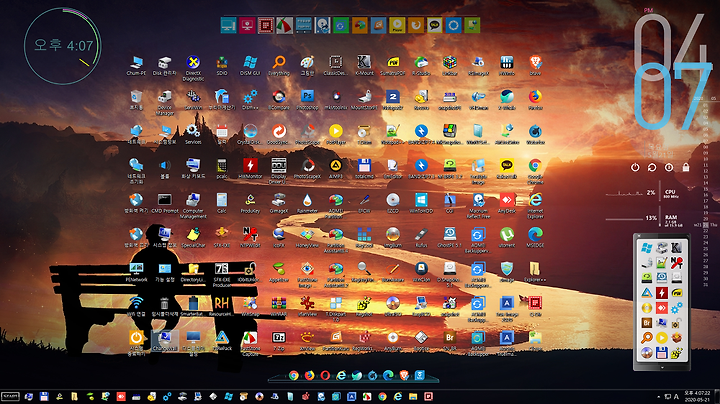
Task: Open HoneyView desktop shortcut
Action: (307, 237)
